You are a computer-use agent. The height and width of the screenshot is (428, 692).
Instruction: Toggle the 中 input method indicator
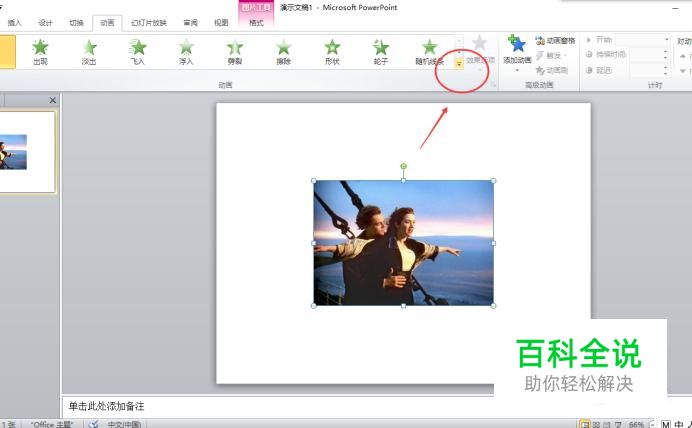pyautogui.click(x=679, y=424)
